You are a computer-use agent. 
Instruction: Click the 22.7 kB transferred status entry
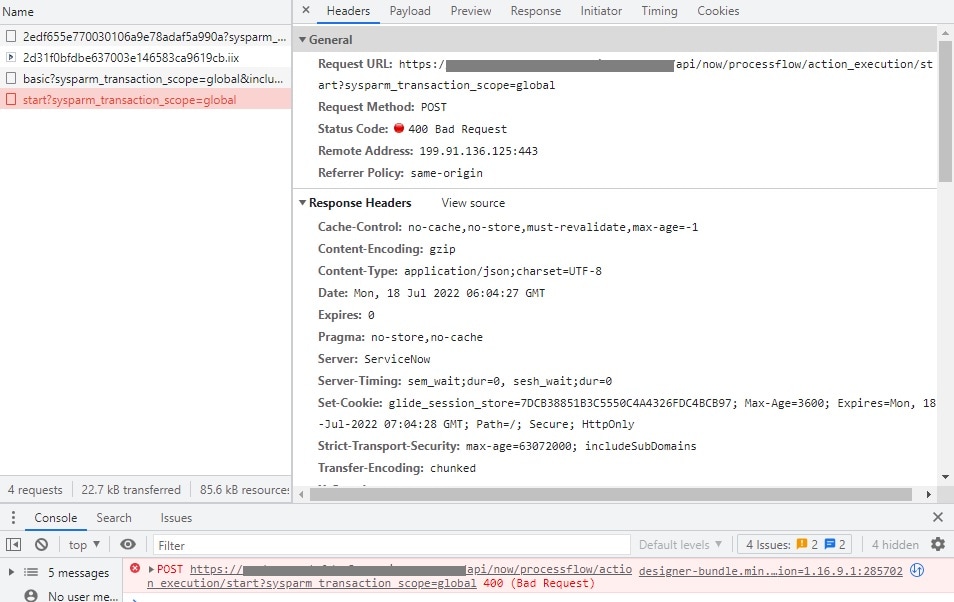point(131,489)
